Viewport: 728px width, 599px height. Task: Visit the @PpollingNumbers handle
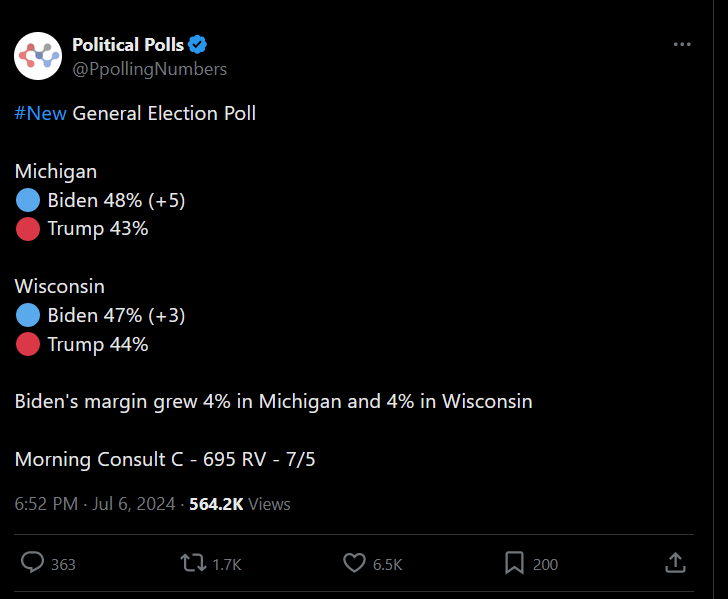(x=150, y=69)
